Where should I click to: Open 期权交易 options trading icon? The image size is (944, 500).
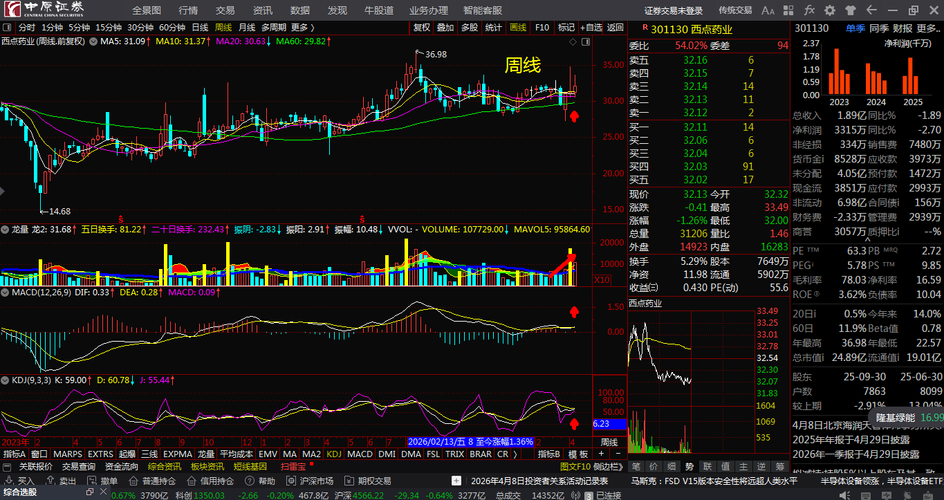(368, 481)
